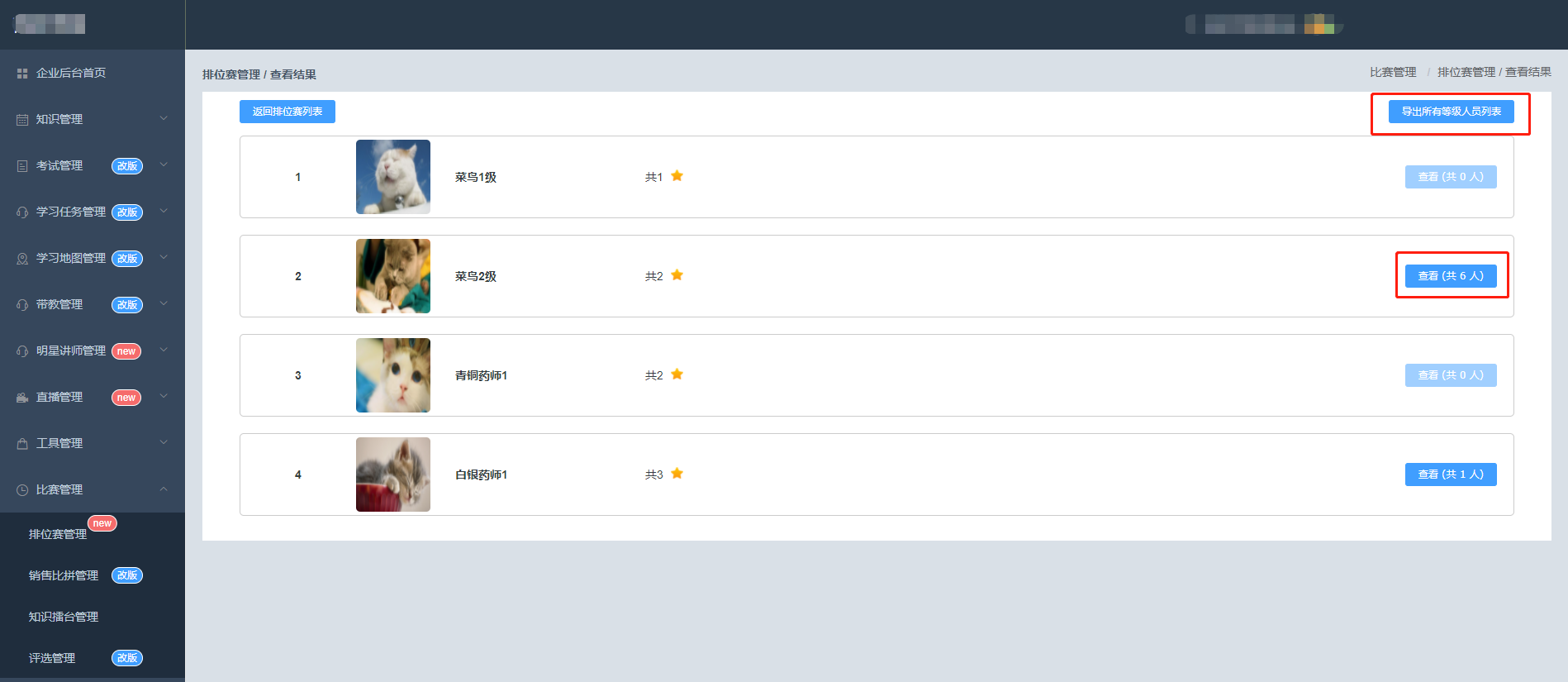Click the star icon in 菜鸟2级 row

677,275
